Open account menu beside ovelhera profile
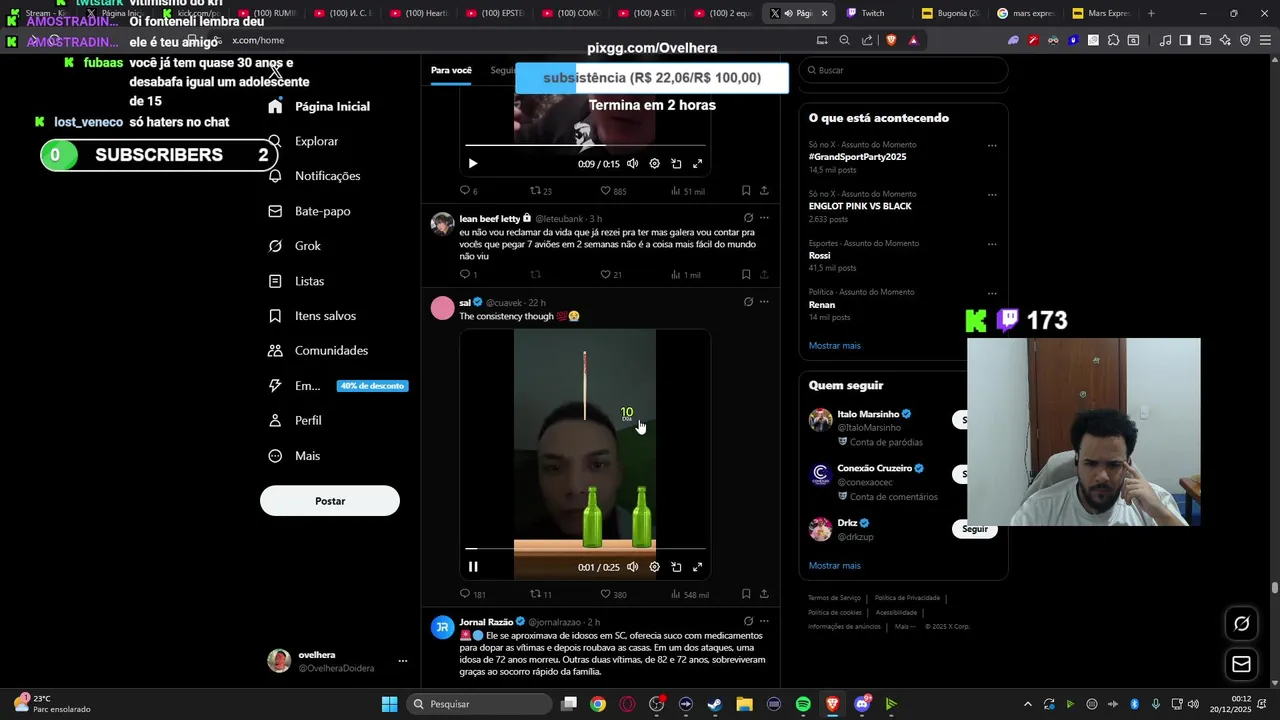The width and height of the screenshot is (1280, 720). point(403,661)
